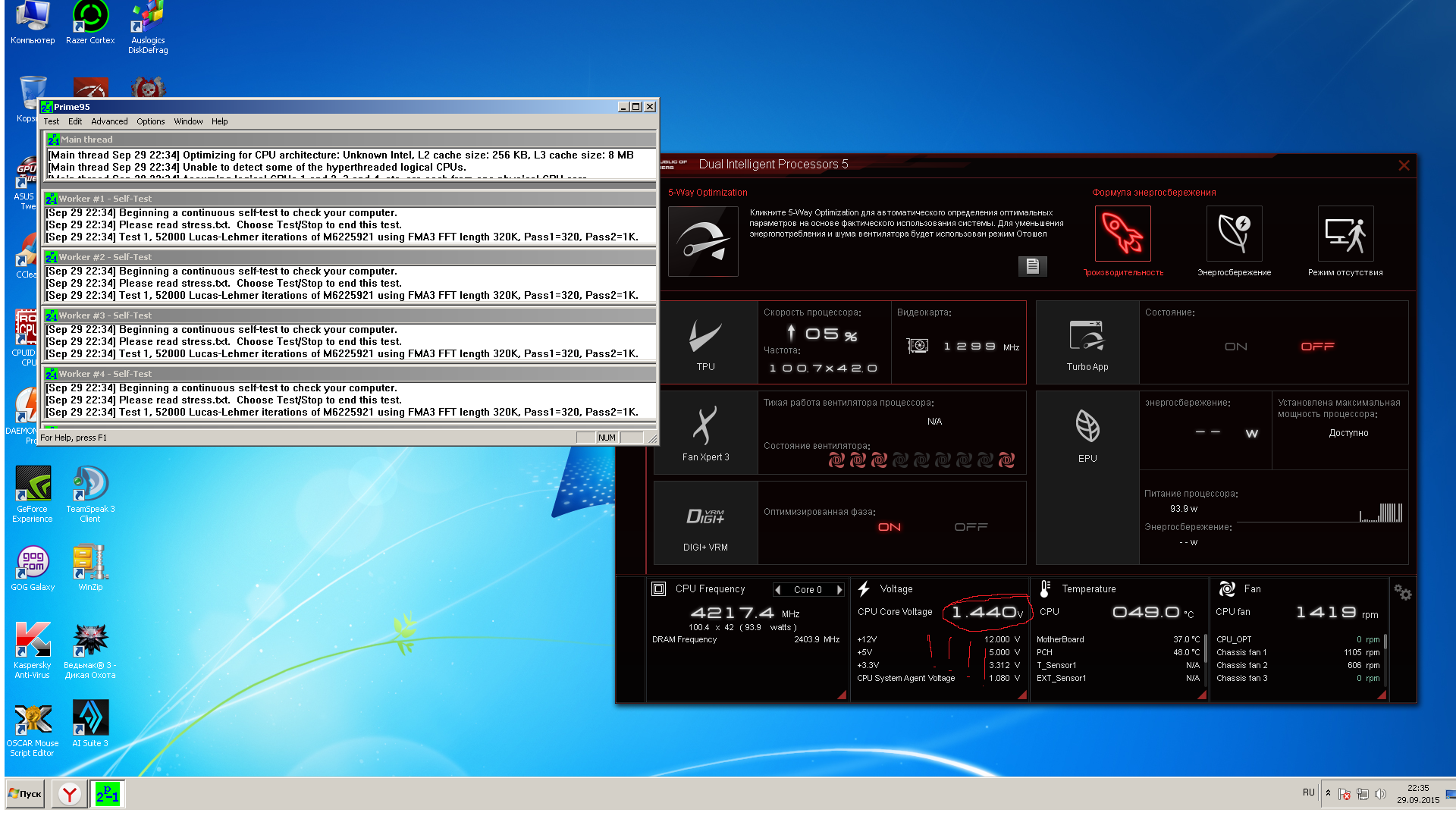Select the Performance rocket mode icon
Screen dimensions: 1456x819
1122,234
